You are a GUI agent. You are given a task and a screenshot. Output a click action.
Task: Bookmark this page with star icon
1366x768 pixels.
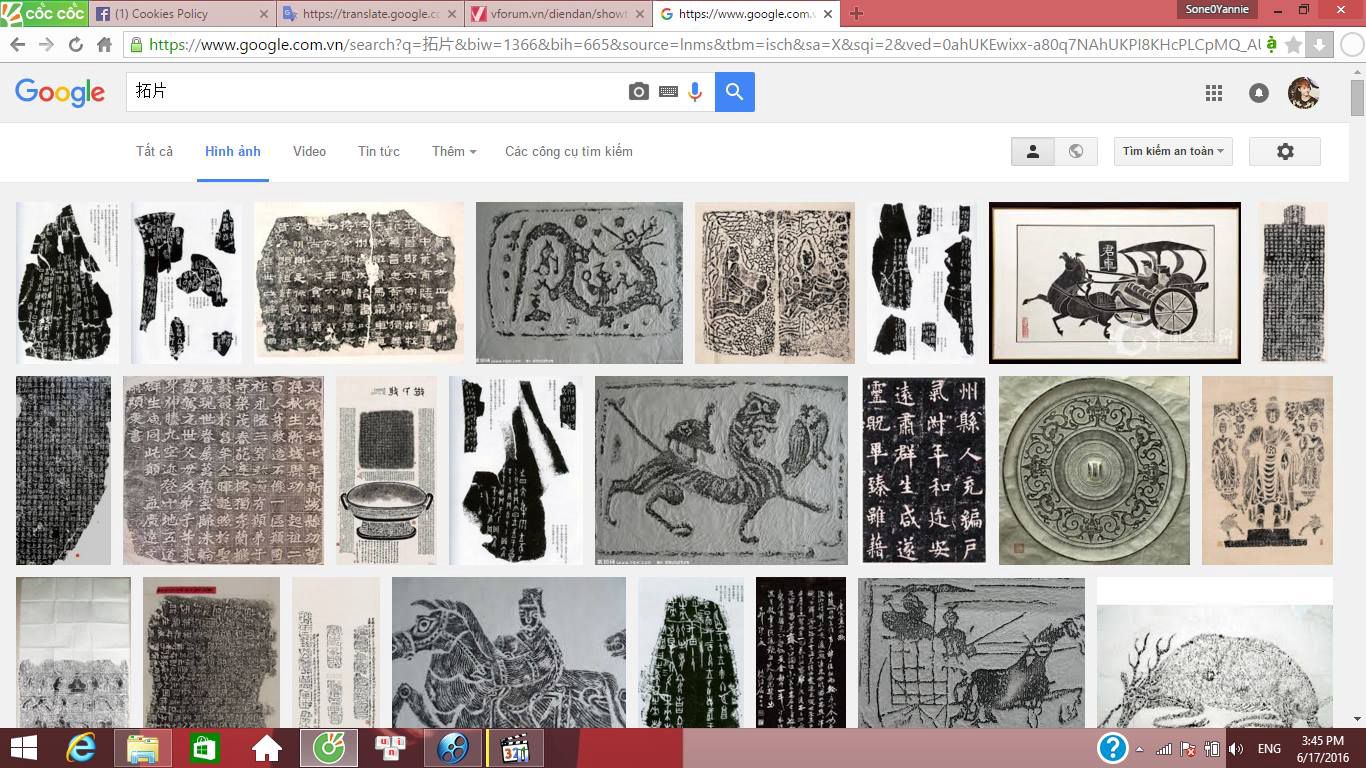[x=1293, y=45]
